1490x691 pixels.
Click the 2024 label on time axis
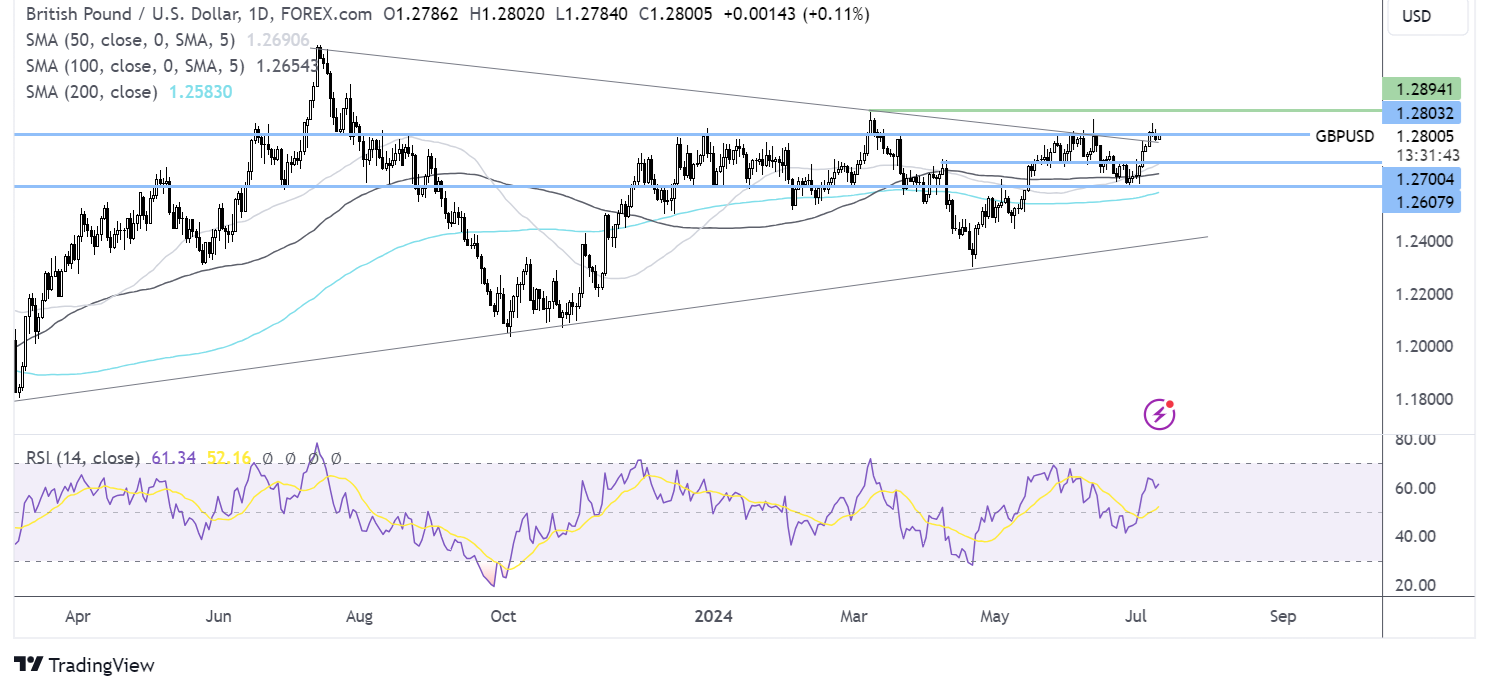point(712,617)
